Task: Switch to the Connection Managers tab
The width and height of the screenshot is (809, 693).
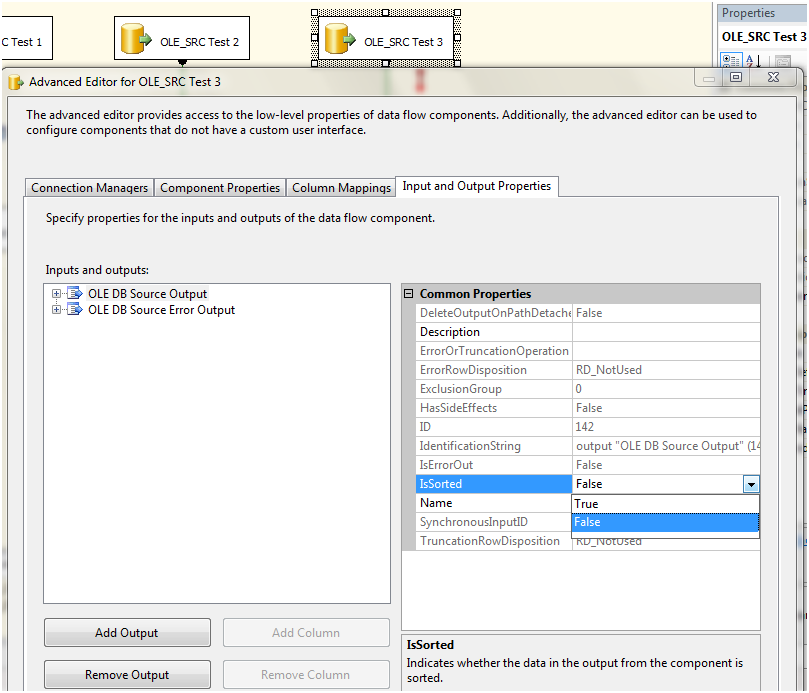Action: click(88, 187)
